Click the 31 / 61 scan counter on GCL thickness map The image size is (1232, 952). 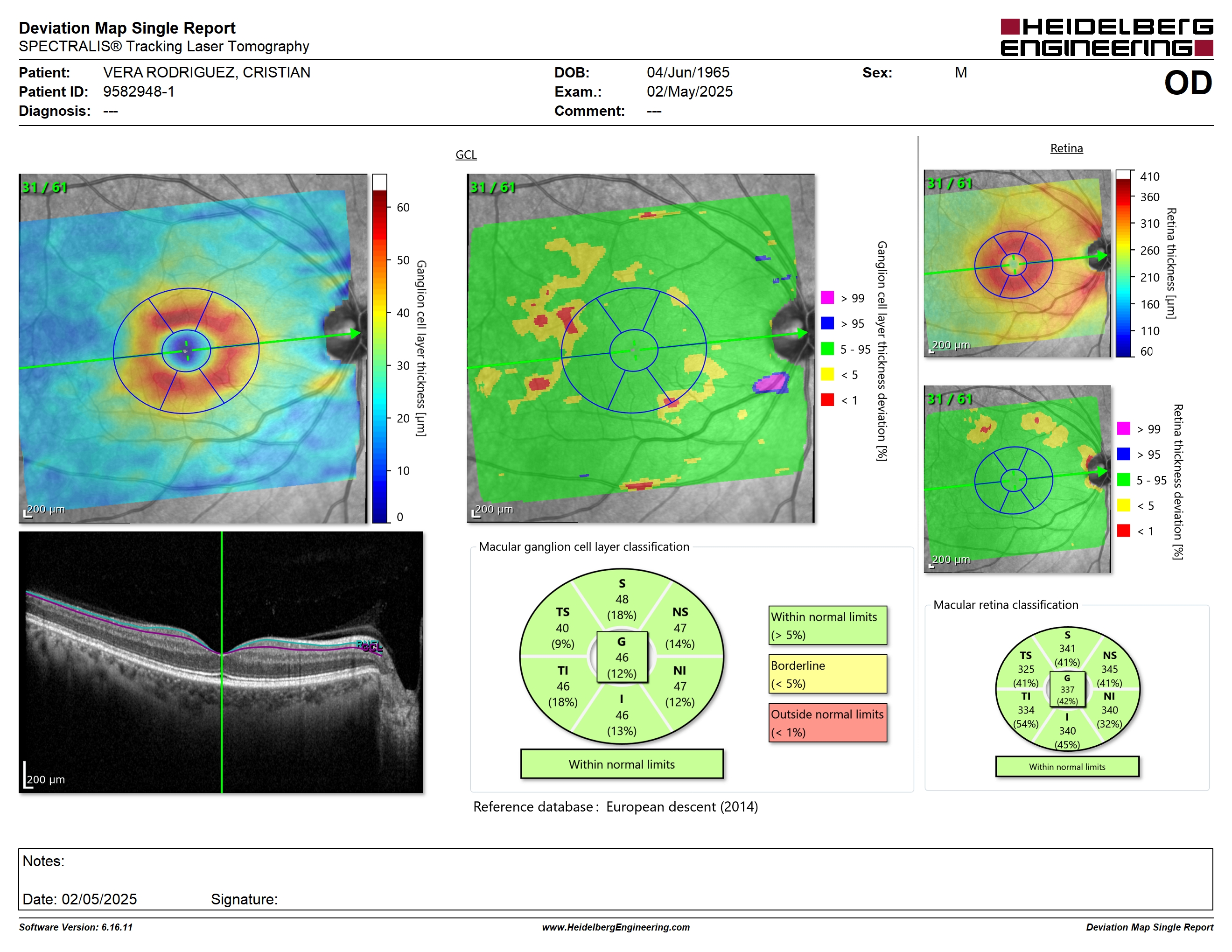point(43,187)
